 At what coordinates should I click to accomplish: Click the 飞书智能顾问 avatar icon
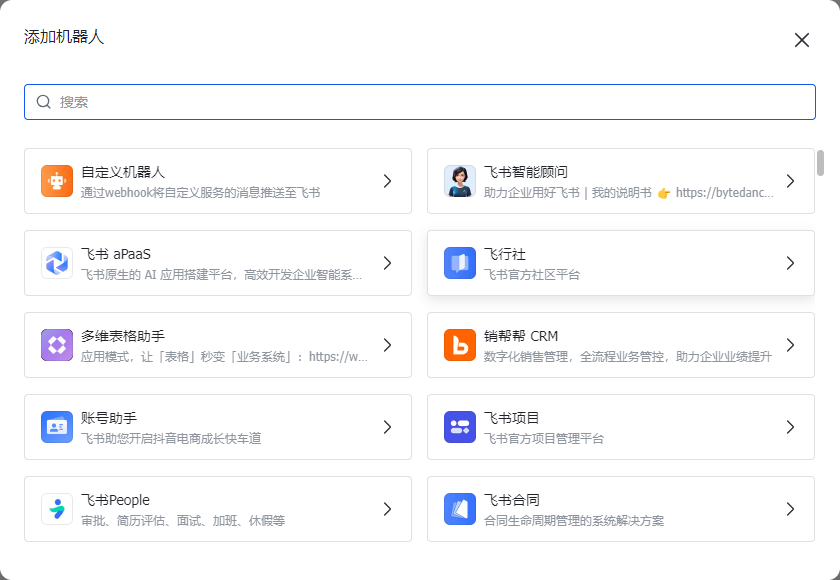[460, 181]
